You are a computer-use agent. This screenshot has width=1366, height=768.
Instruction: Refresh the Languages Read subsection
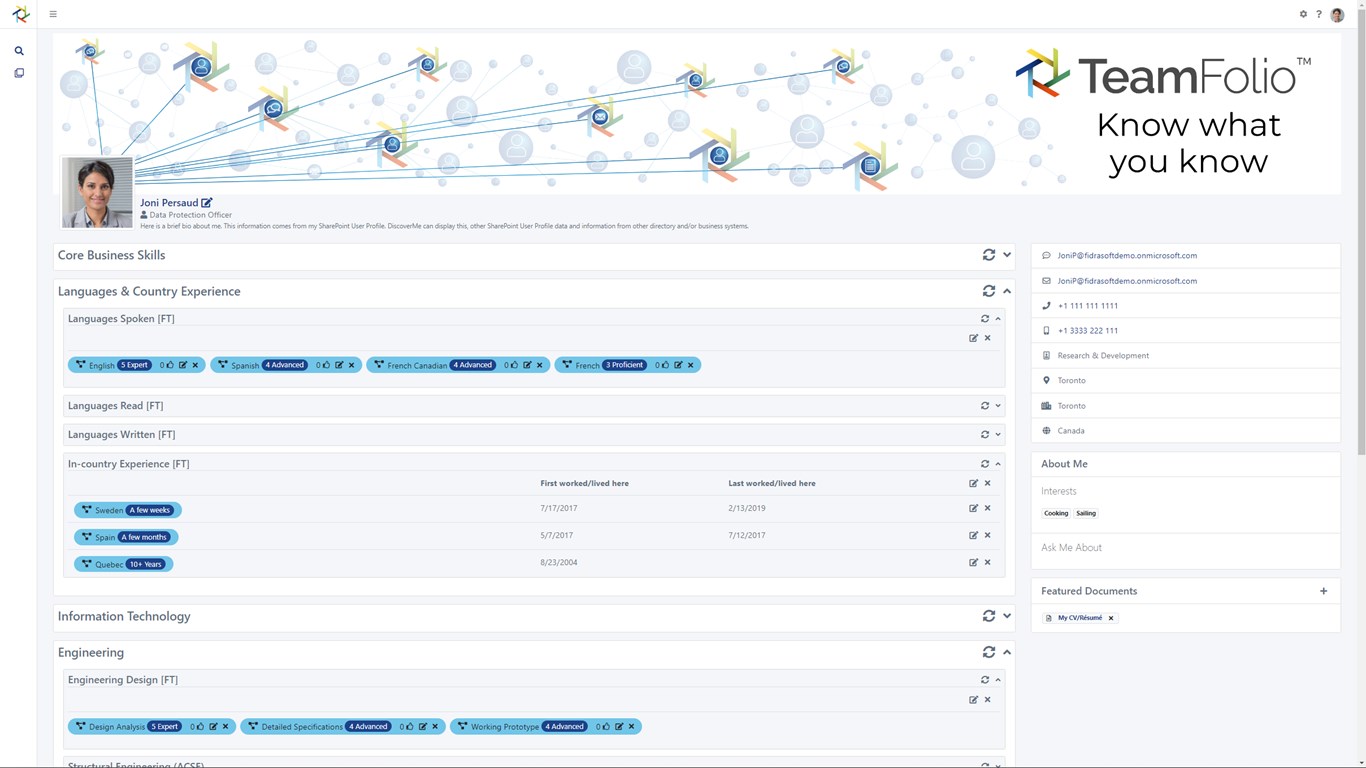[x=985, y=406]
